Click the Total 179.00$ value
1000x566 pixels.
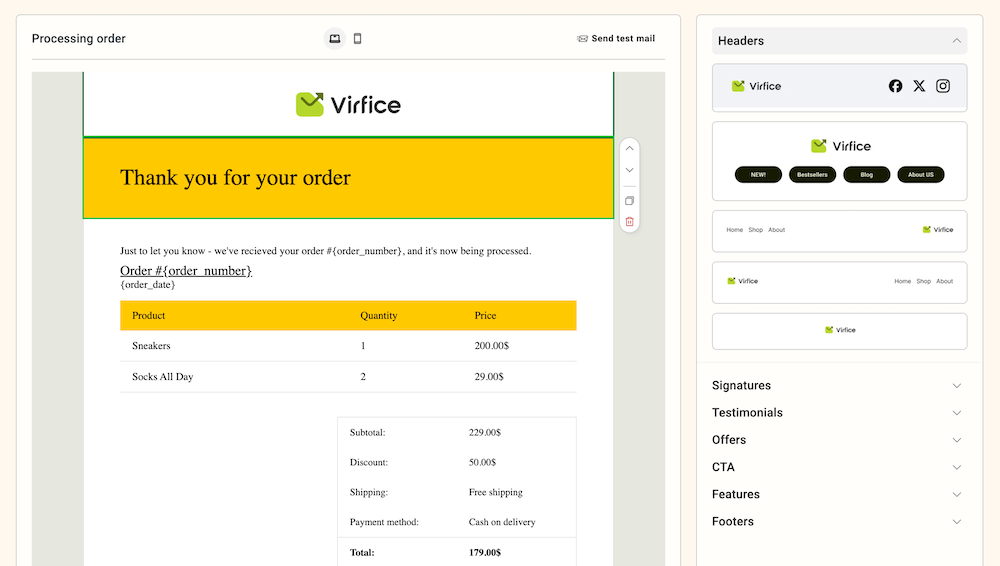click(x=485, y=553)
